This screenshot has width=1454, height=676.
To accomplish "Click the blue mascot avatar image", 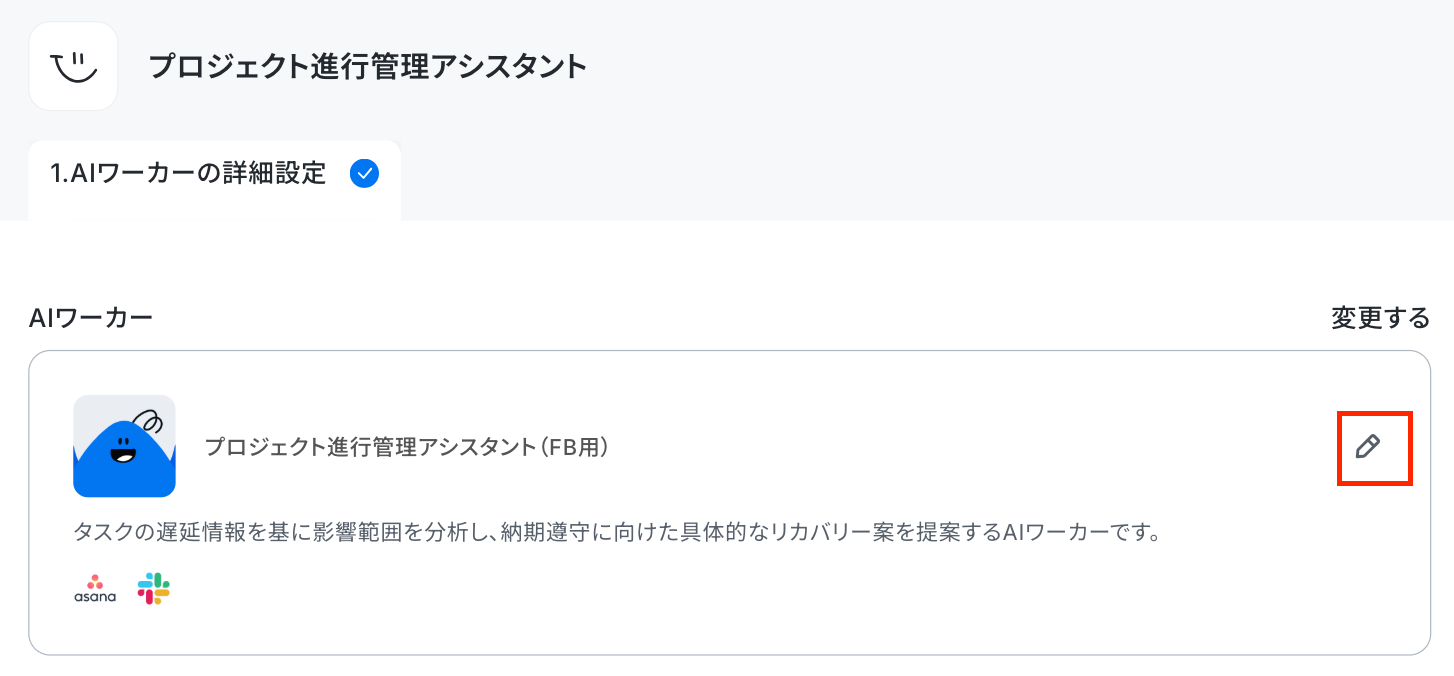I will (x=124, y=446).
